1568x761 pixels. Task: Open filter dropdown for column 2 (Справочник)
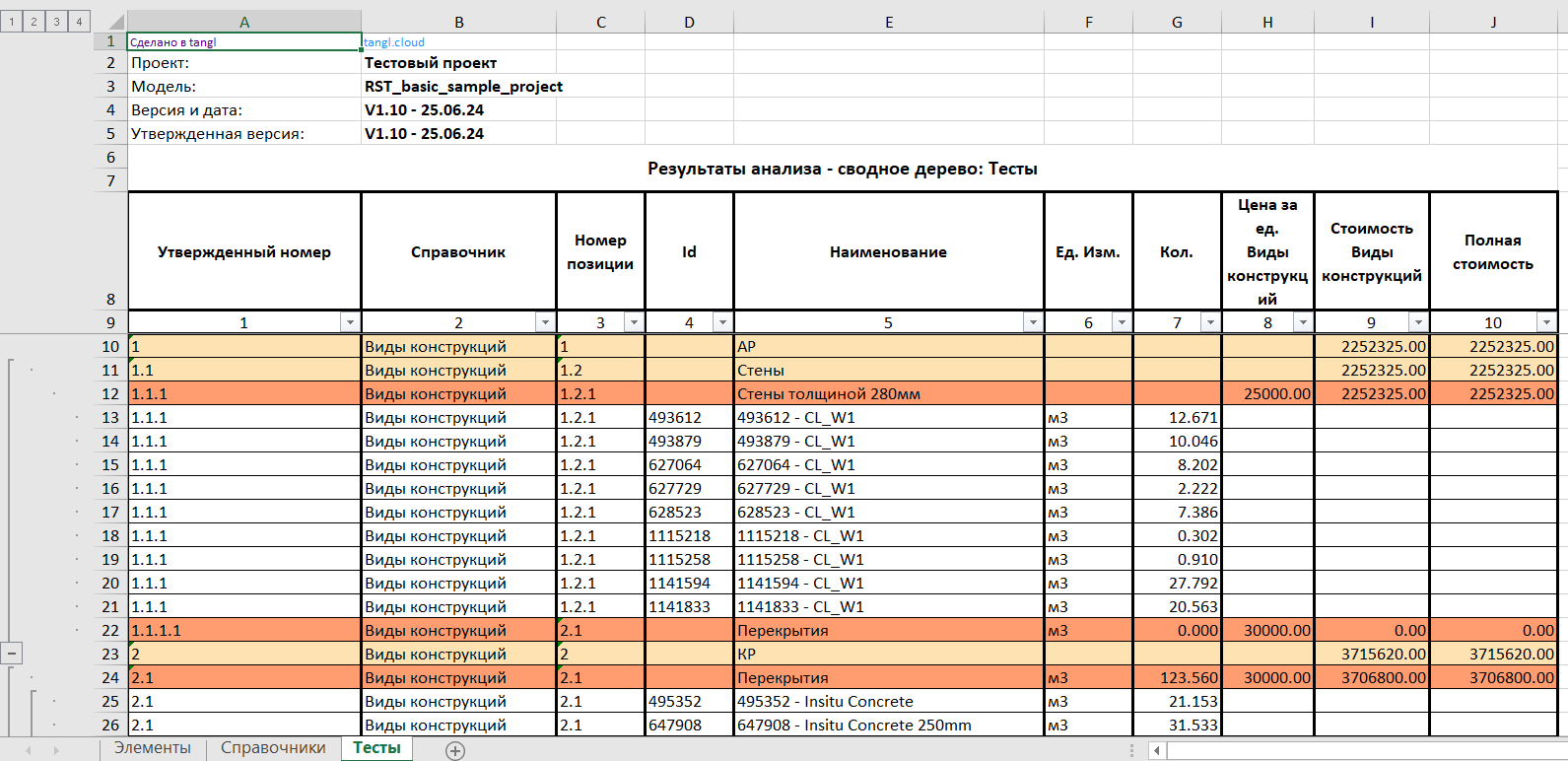click(544, 322)
